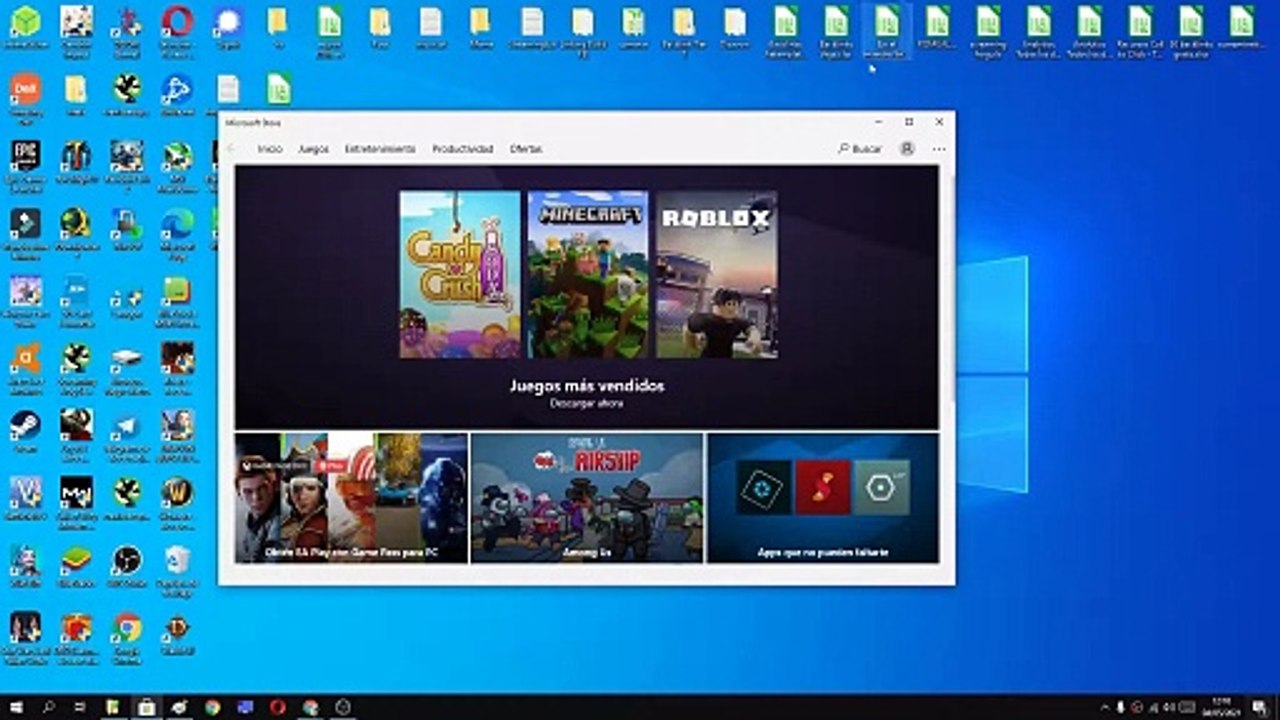Screen dimensions: 1280x720
Task: Open taskbar search magnifier
Action: (48, 708)
